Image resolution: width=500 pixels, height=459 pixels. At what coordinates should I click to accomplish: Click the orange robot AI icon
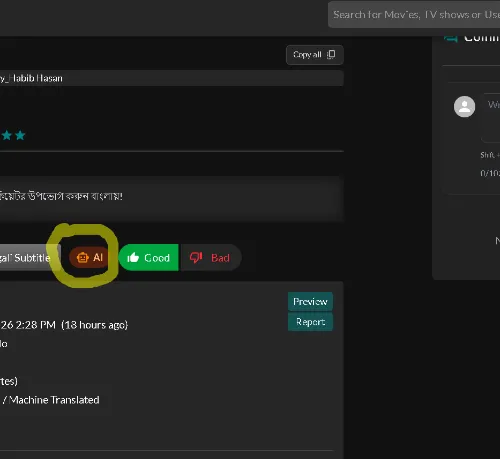coord(82,258)
